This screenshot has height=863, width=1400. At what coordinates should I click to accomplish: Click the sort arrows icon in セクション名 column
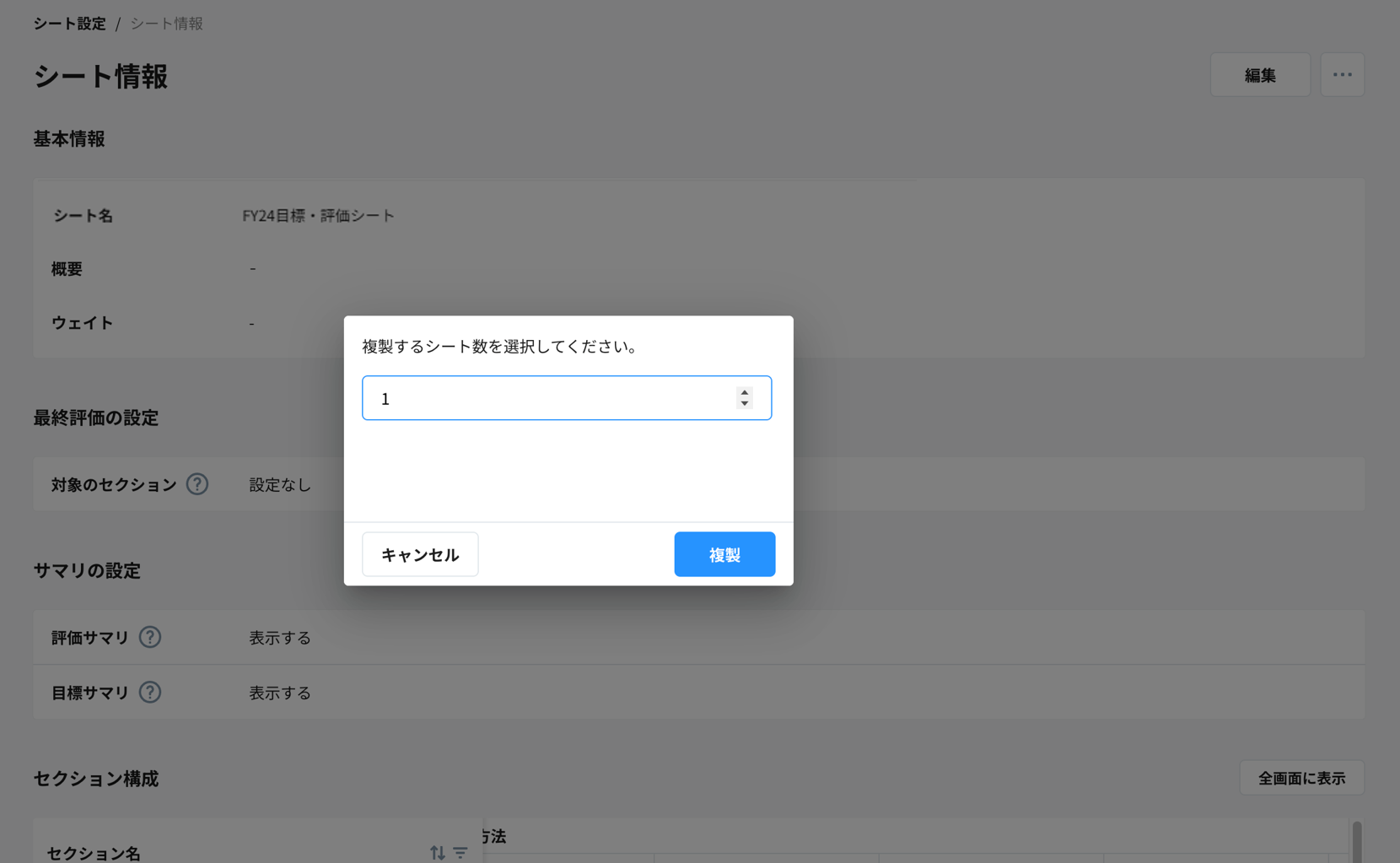[437, 852]
